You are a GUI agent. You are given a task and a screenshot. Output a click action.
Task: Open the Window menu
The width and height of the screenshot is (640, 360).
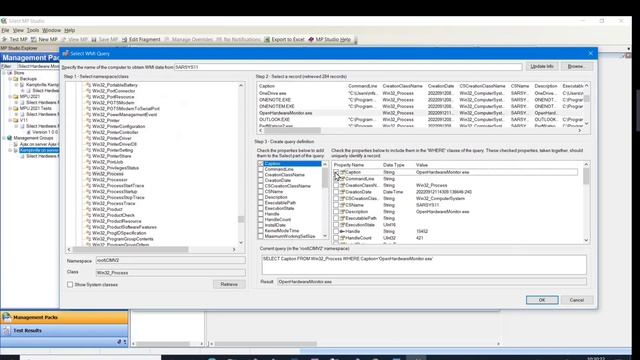pos(51,30)
